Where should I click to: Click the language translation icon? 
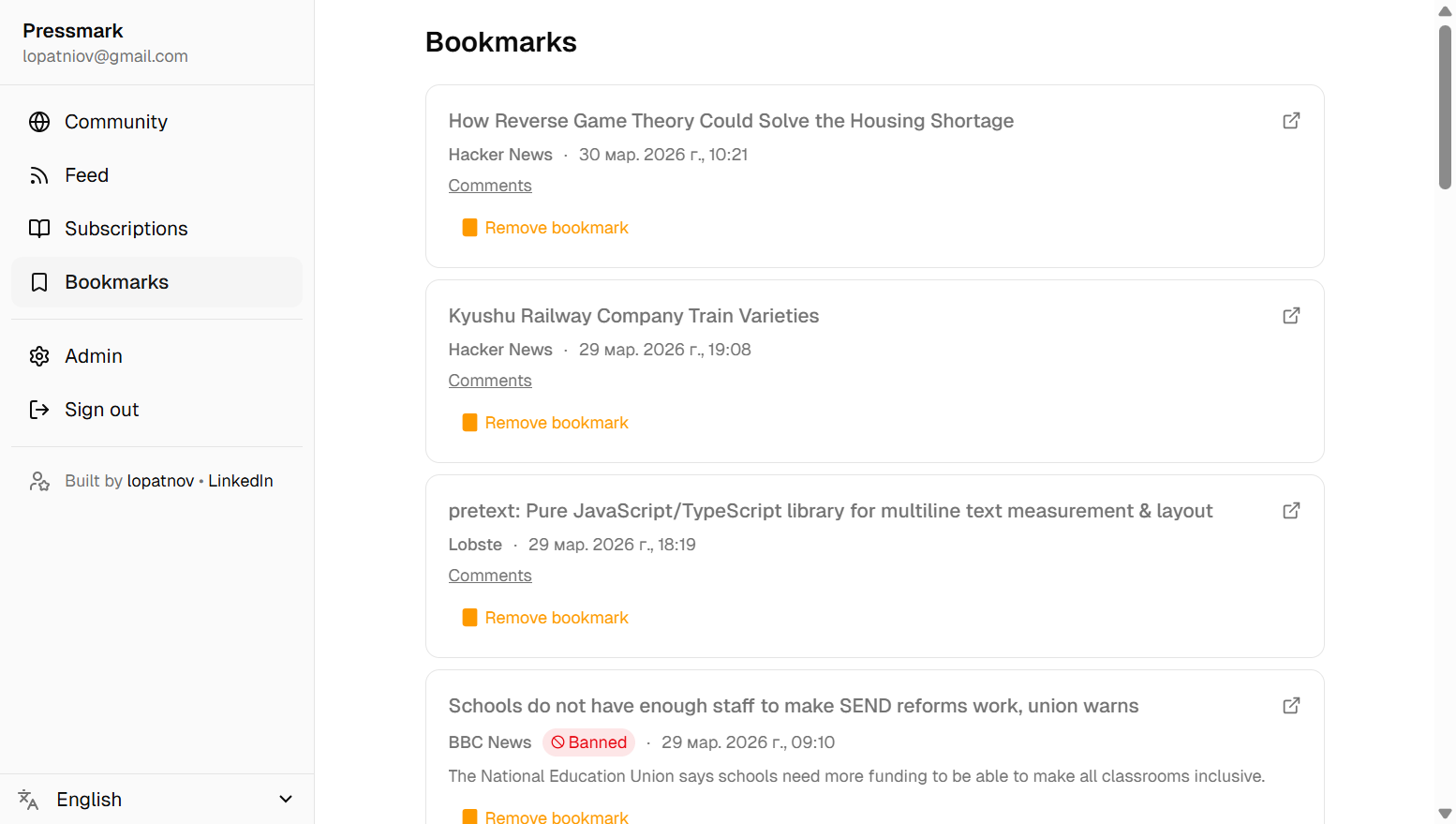tap(26, 799)
